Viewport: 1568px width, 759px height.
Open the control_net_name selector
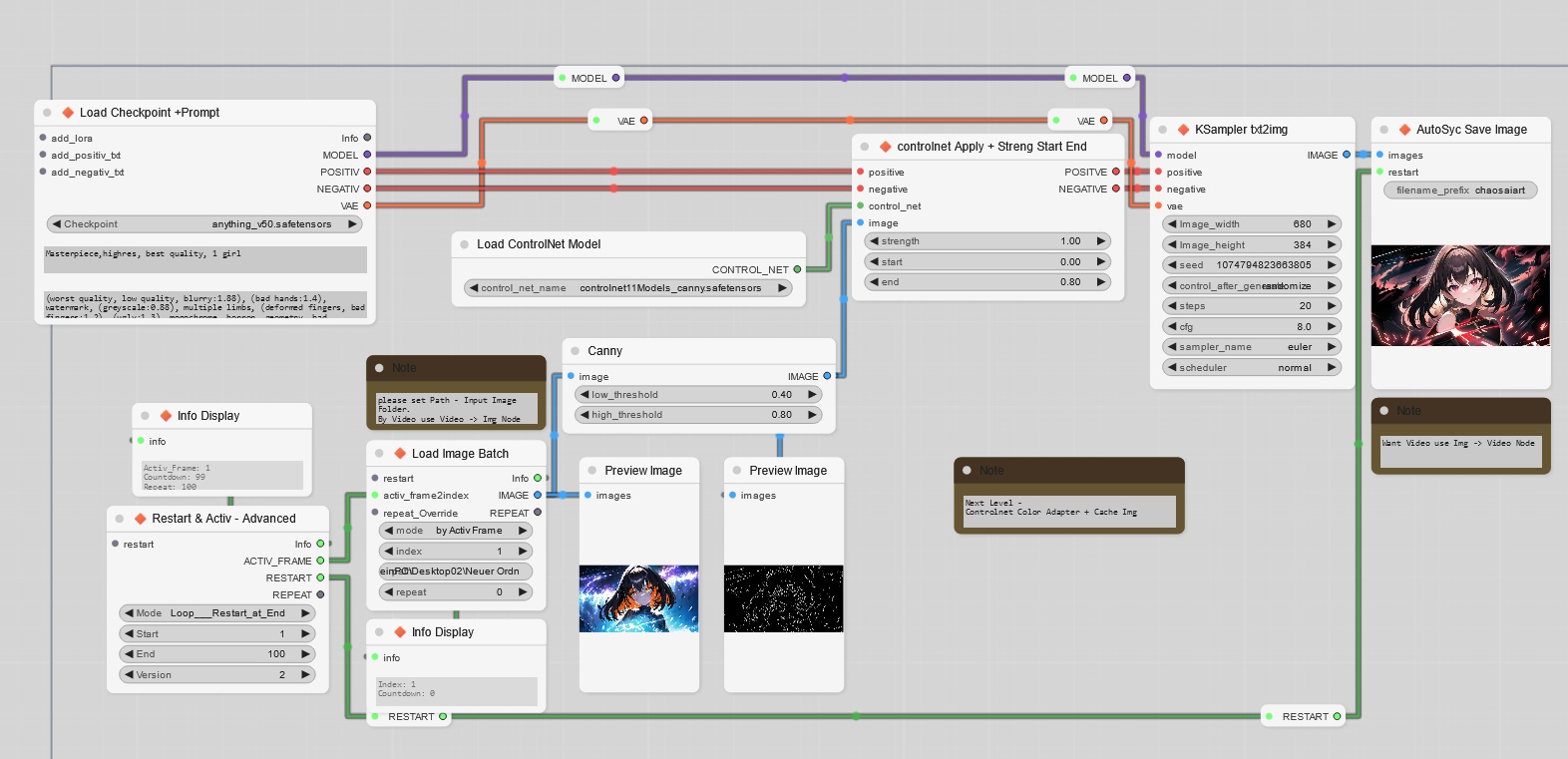[x=628, y=288]
